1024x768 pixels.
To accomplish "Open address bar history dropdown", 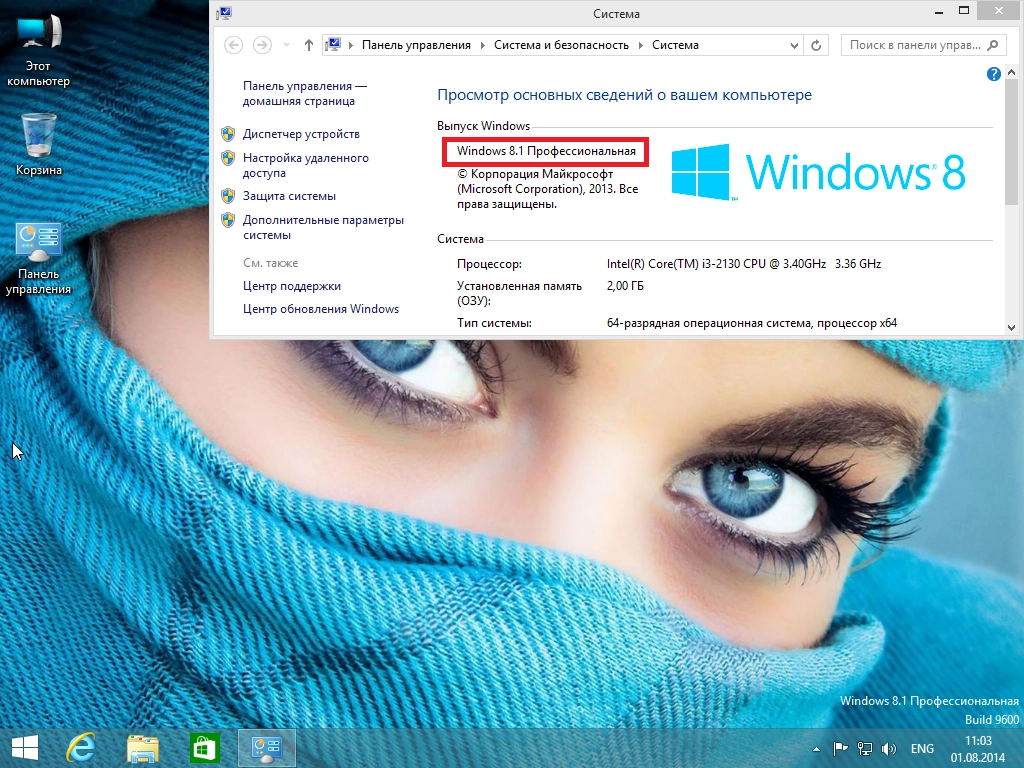I will (x=794, y=45).
